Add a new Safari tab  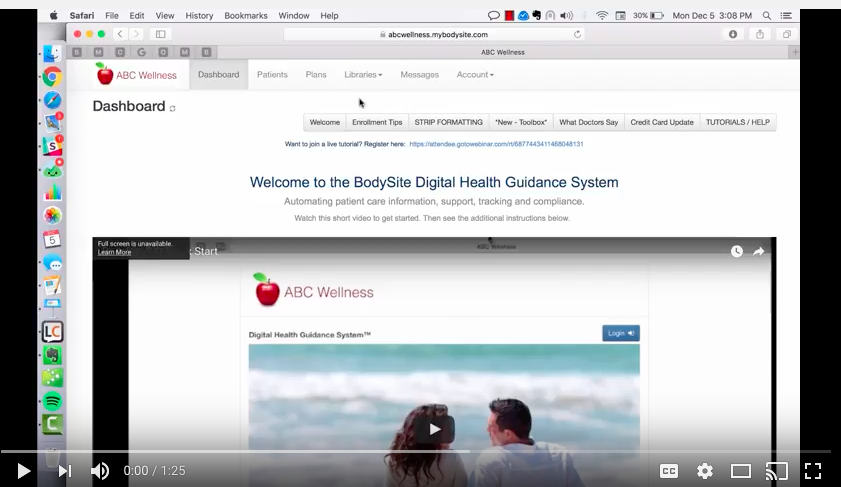(795, 52)
